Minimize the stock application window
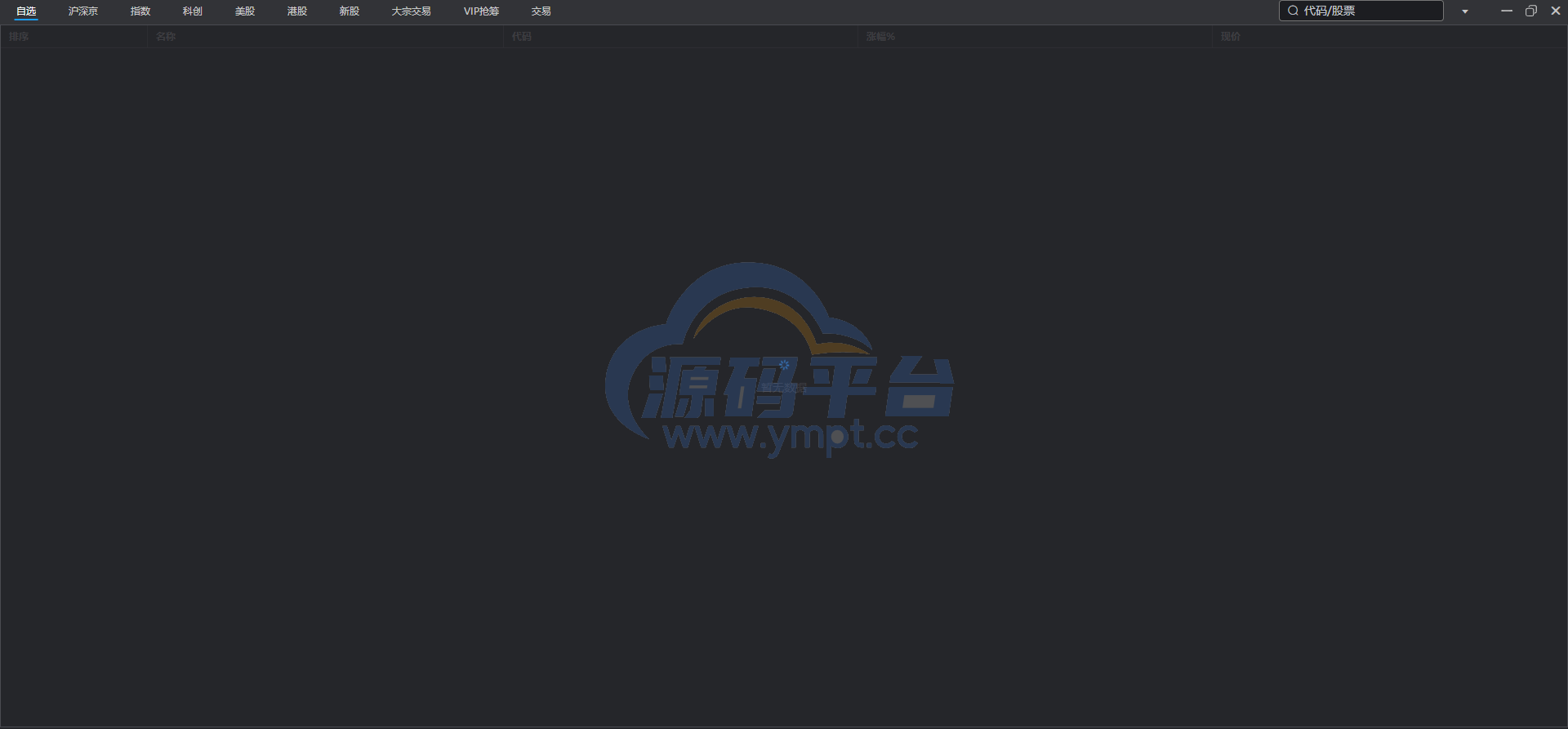The image size is (1568, 729). (x=1507, y=11)
